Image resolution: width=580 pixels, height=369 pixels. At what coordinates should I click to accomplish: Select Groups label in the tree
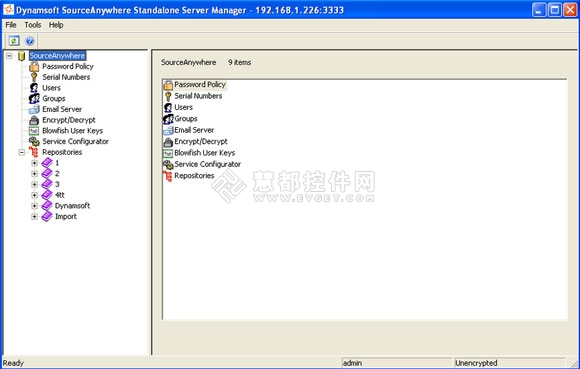pos(54,99)
